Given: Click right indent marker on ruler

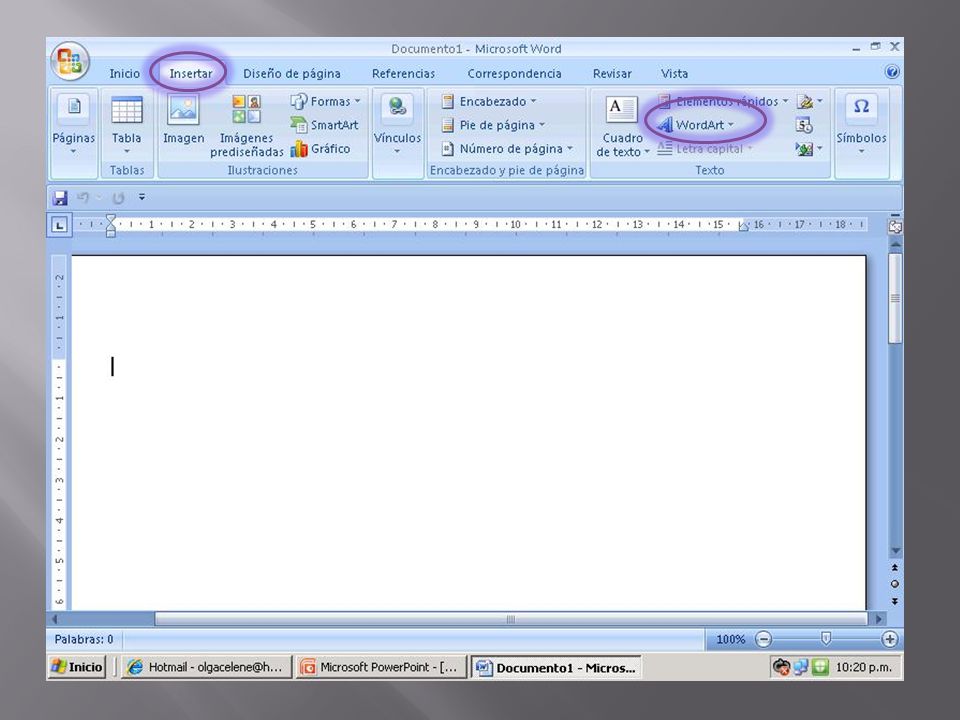Looking at the screenshot, I should point(743,226).
